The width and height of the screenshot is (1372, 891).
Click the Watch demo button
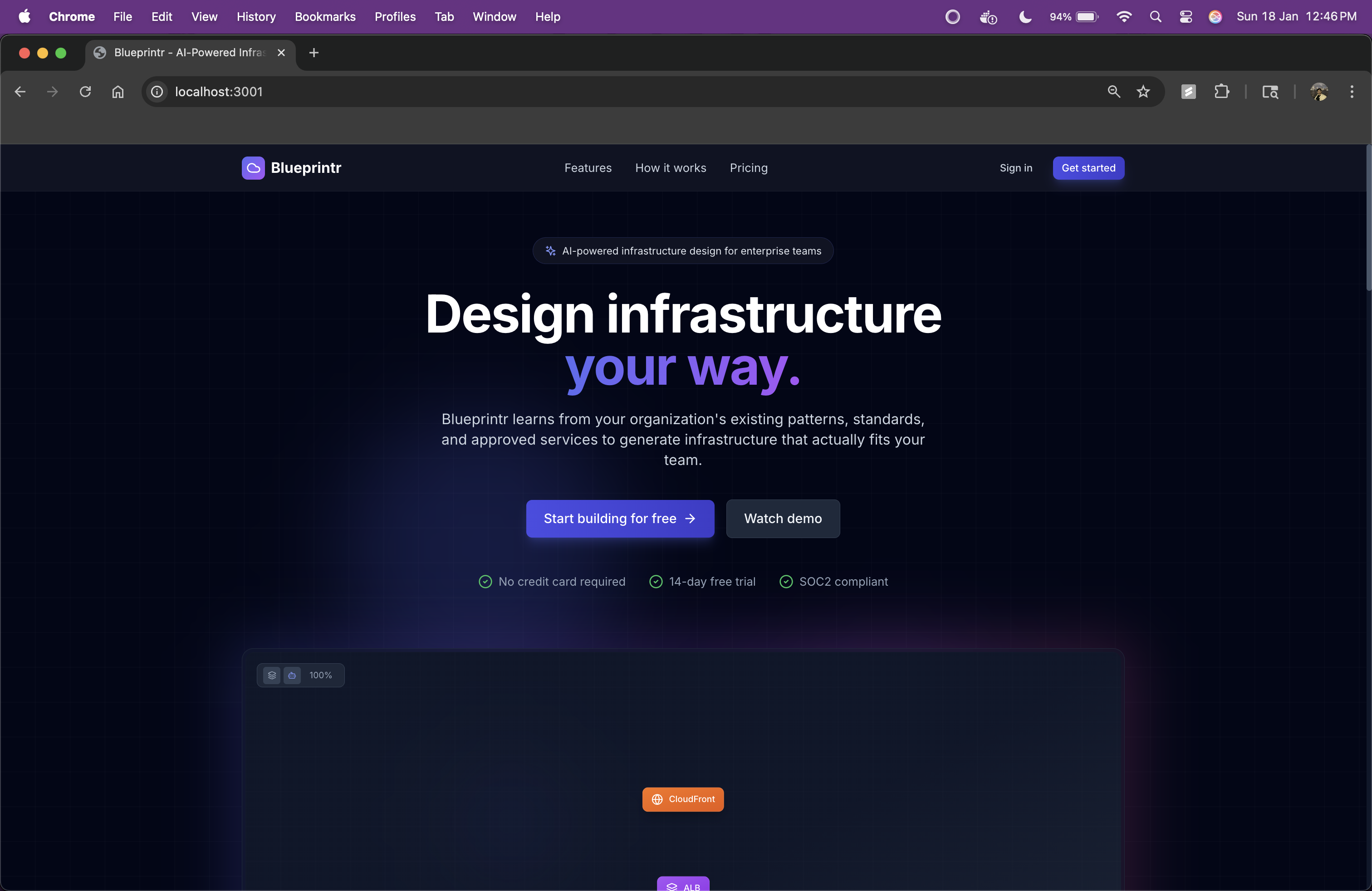click(x=782, y=518)
